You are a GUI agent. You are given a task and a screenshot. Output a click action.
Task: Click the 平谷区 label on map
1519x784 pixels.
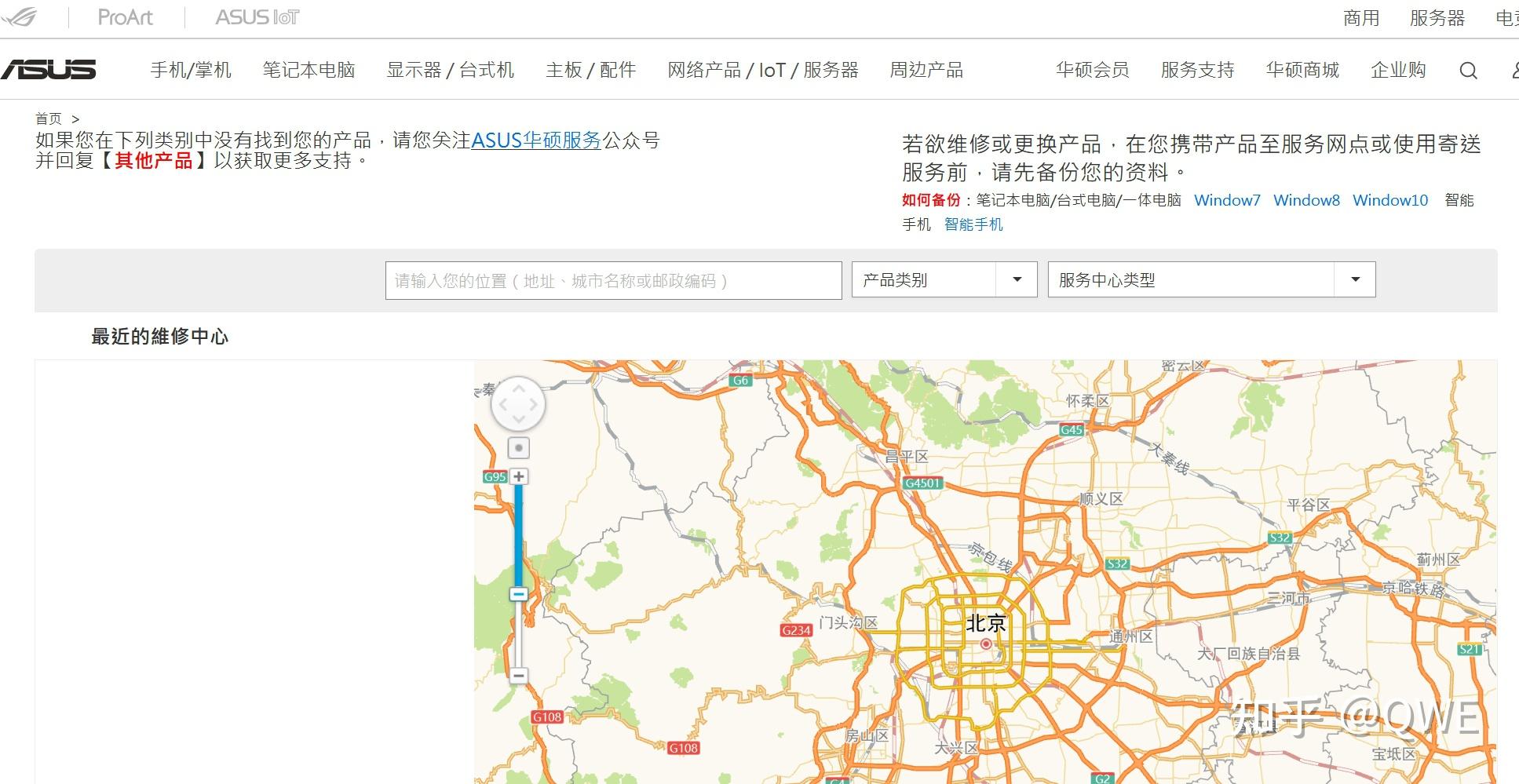pyautogui.click(x=1309, y=505)
